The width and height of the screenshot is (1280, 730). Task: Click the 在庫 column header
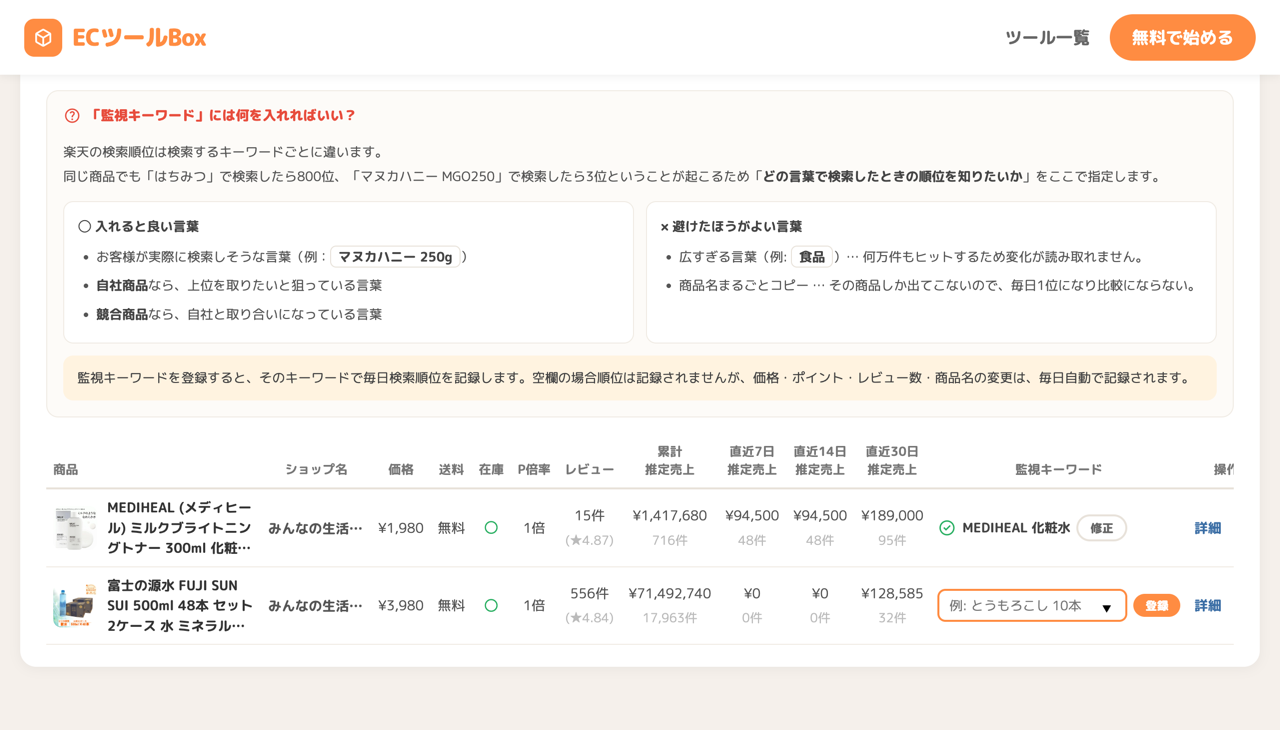click(x=491, y=470)
